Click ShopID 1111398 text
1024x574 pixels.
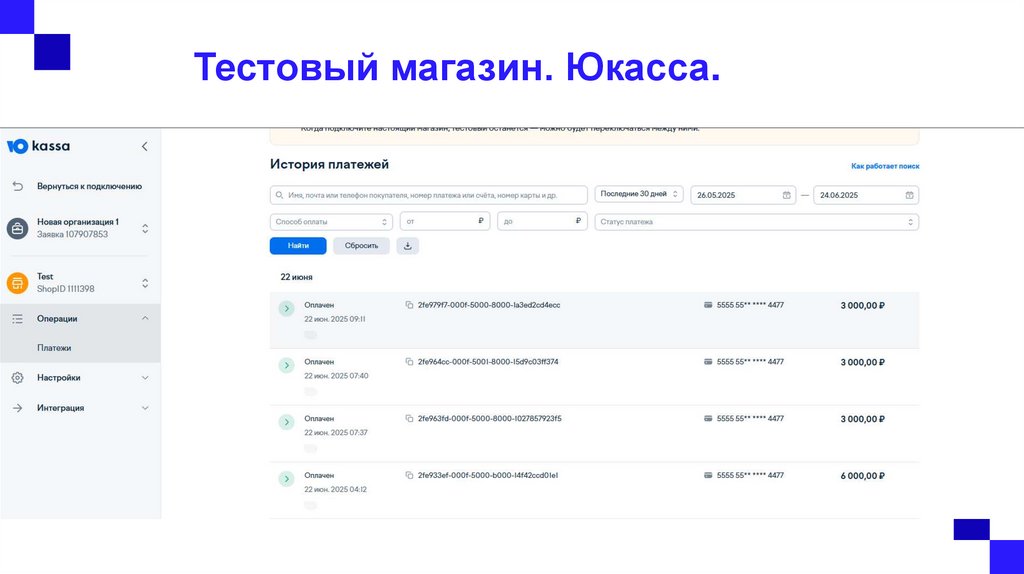(65, 289)
